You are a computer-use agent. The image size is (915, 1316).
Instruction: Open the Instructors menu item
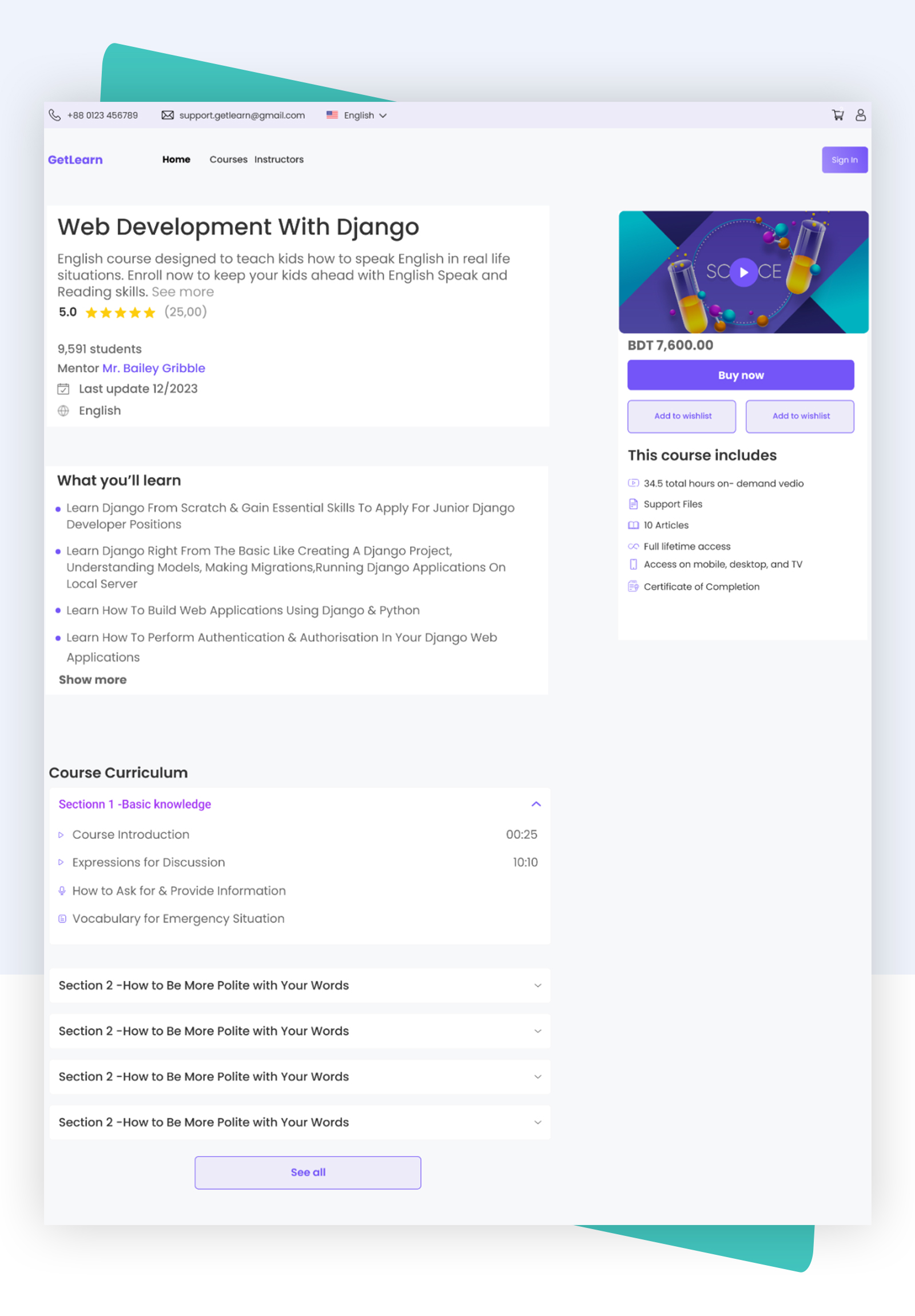pyautogui.click(x=279, y=160)
